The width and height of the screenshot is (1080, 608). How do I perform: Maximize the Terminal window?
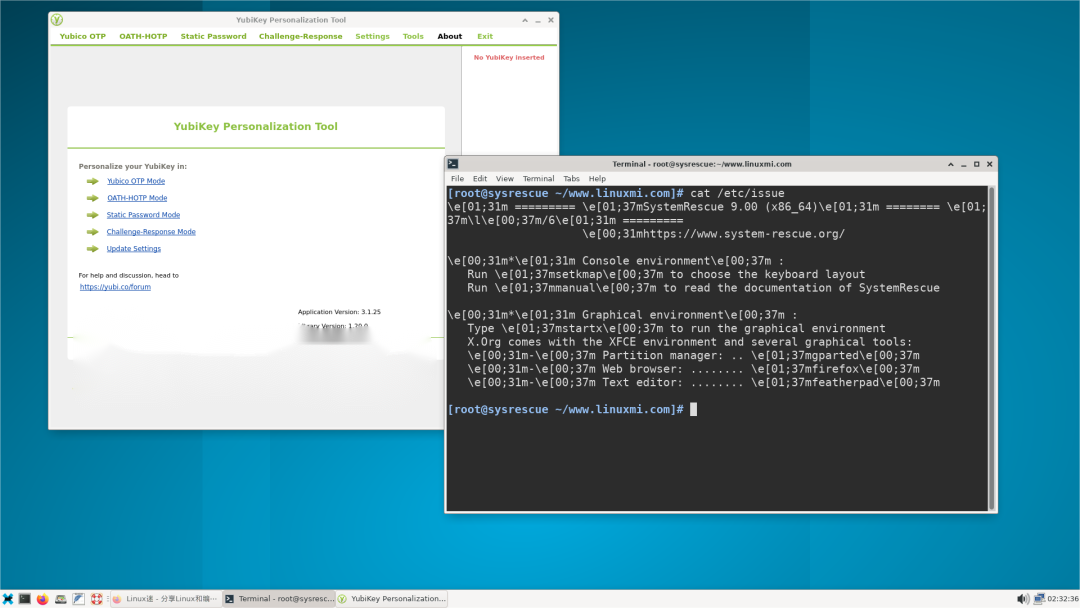(977, 164)
